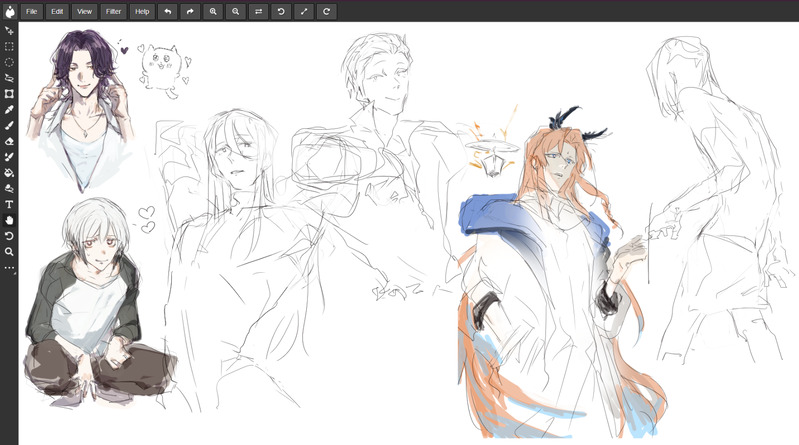This screenshot has width=799, height=445.
Task: Select the Eraser tool
Action: coord(9,141)
